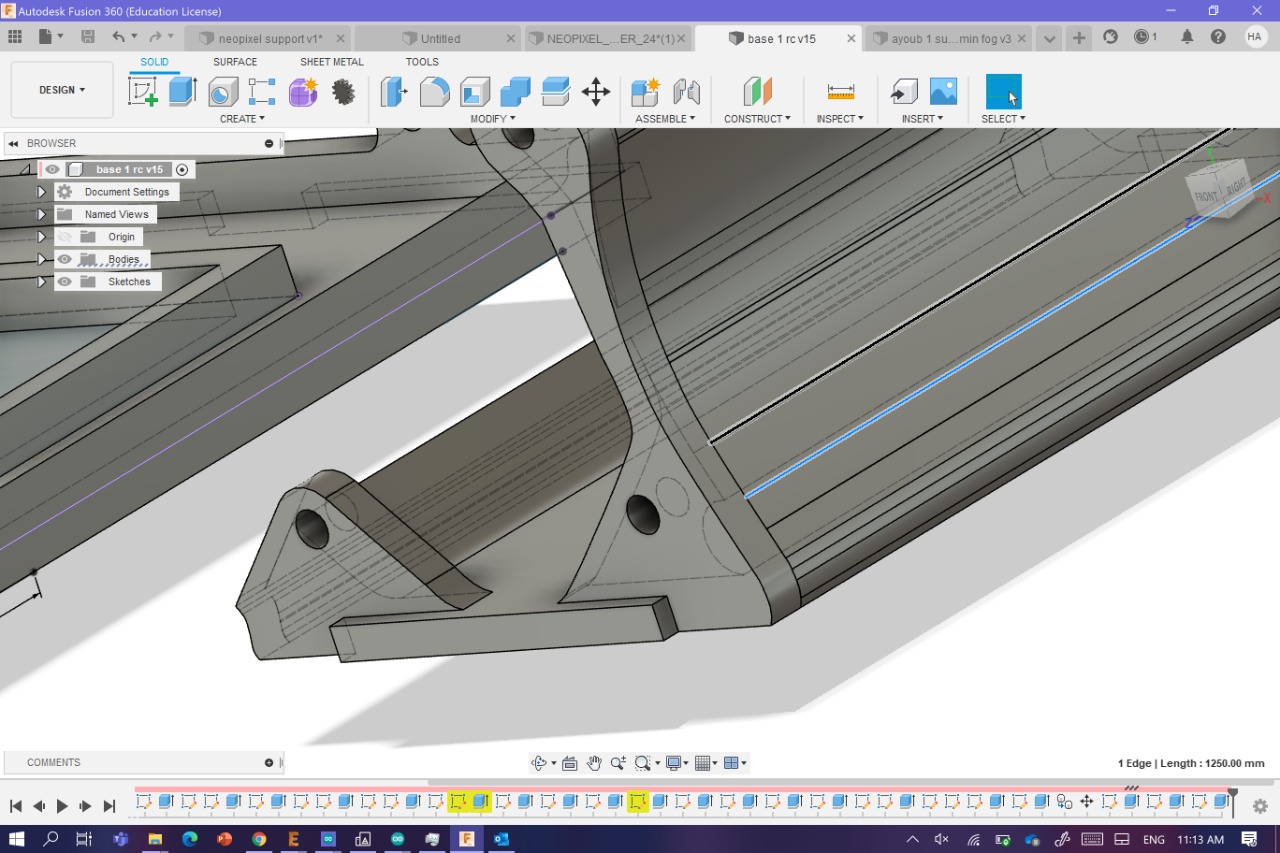Select the Fillet tool in Modify
The height and width of the screenshot is (853, 1280).
coord(434,92)
